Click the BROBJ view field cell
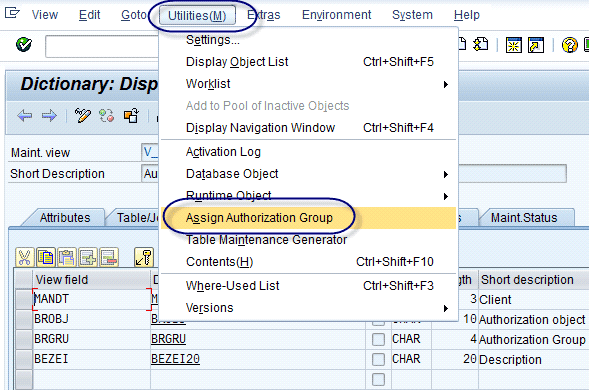The height and width of the screenshot is (390, 589). [92, 319]
